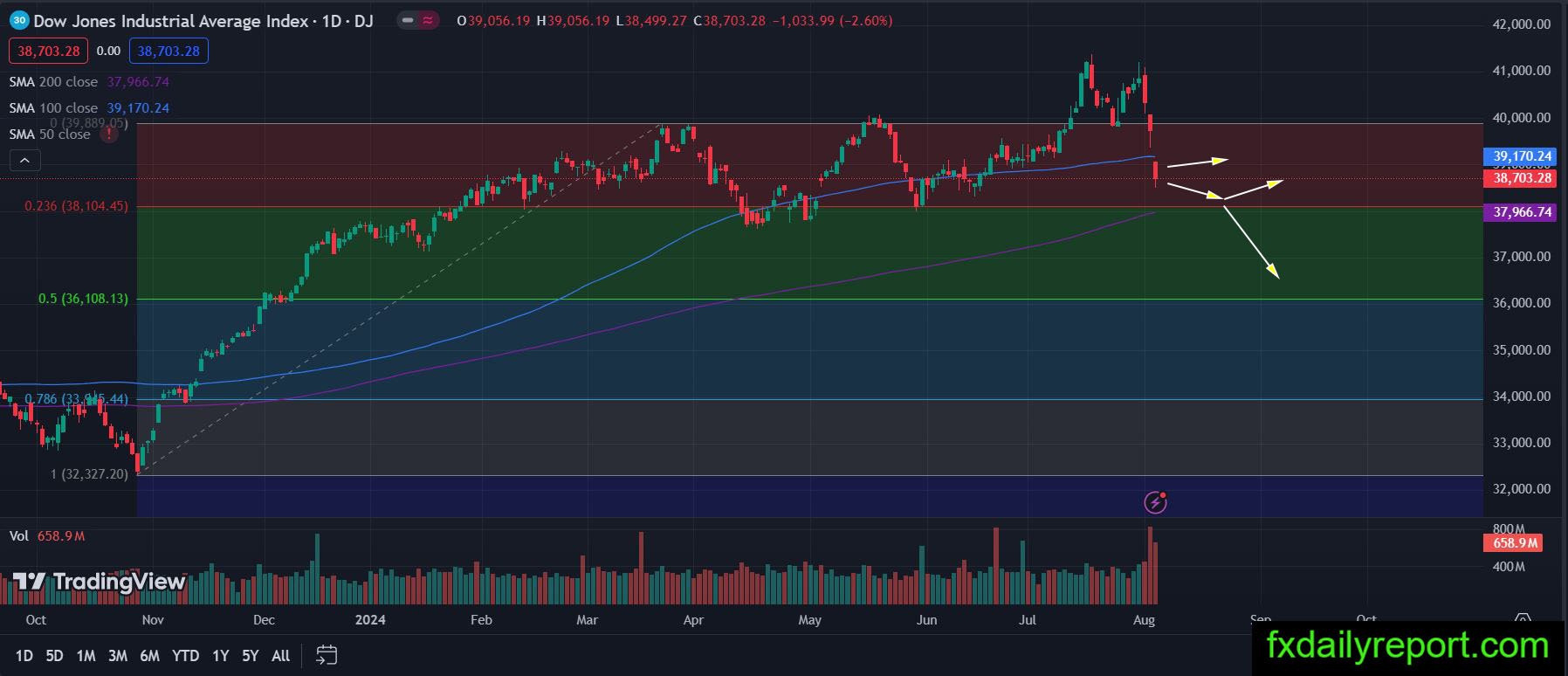The width and height of the screenshot is (1568, 676).
Task: Click the Low value L38,499.27
Action: coord(651,20)
